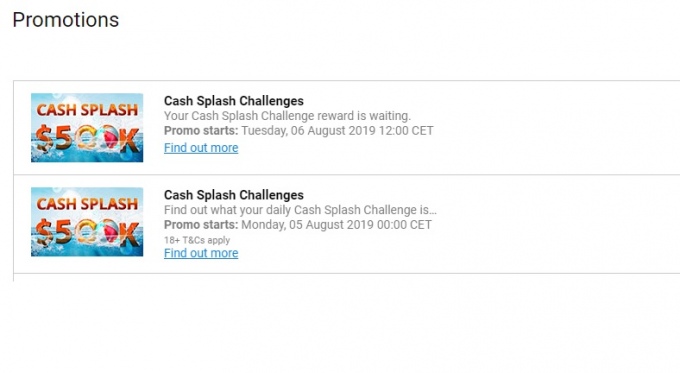Click the first Cash Splash Challenges title
This screenshot has height=373, width=680.
coord(233,101)
